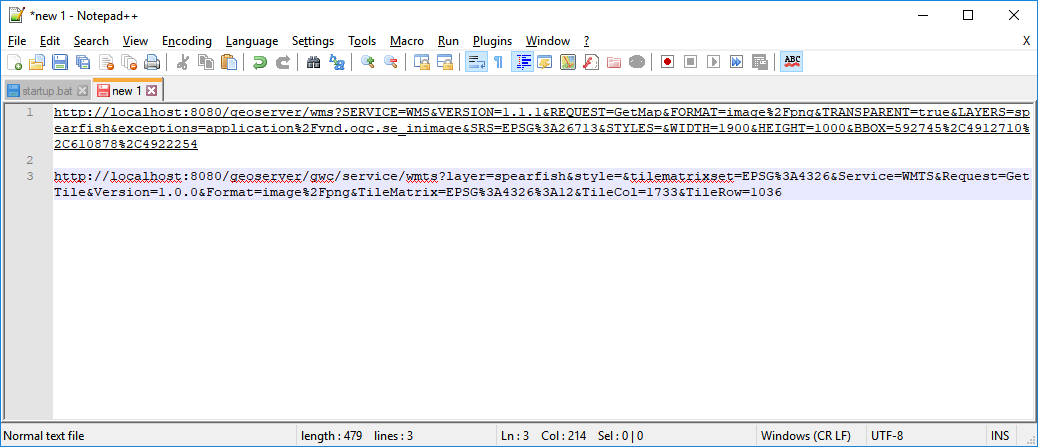Close the startup.bat tab
Viewport: 1038px width, 447px height.
tap(83, 91)
